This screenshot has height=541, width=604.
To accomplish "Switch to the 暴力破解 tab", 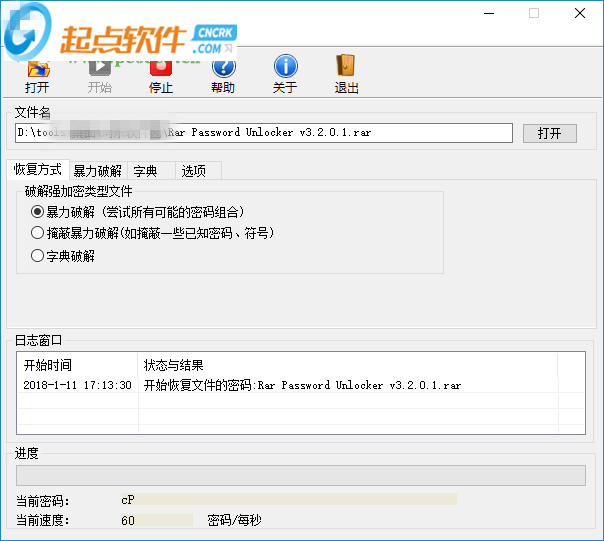I will pos(98,171).
